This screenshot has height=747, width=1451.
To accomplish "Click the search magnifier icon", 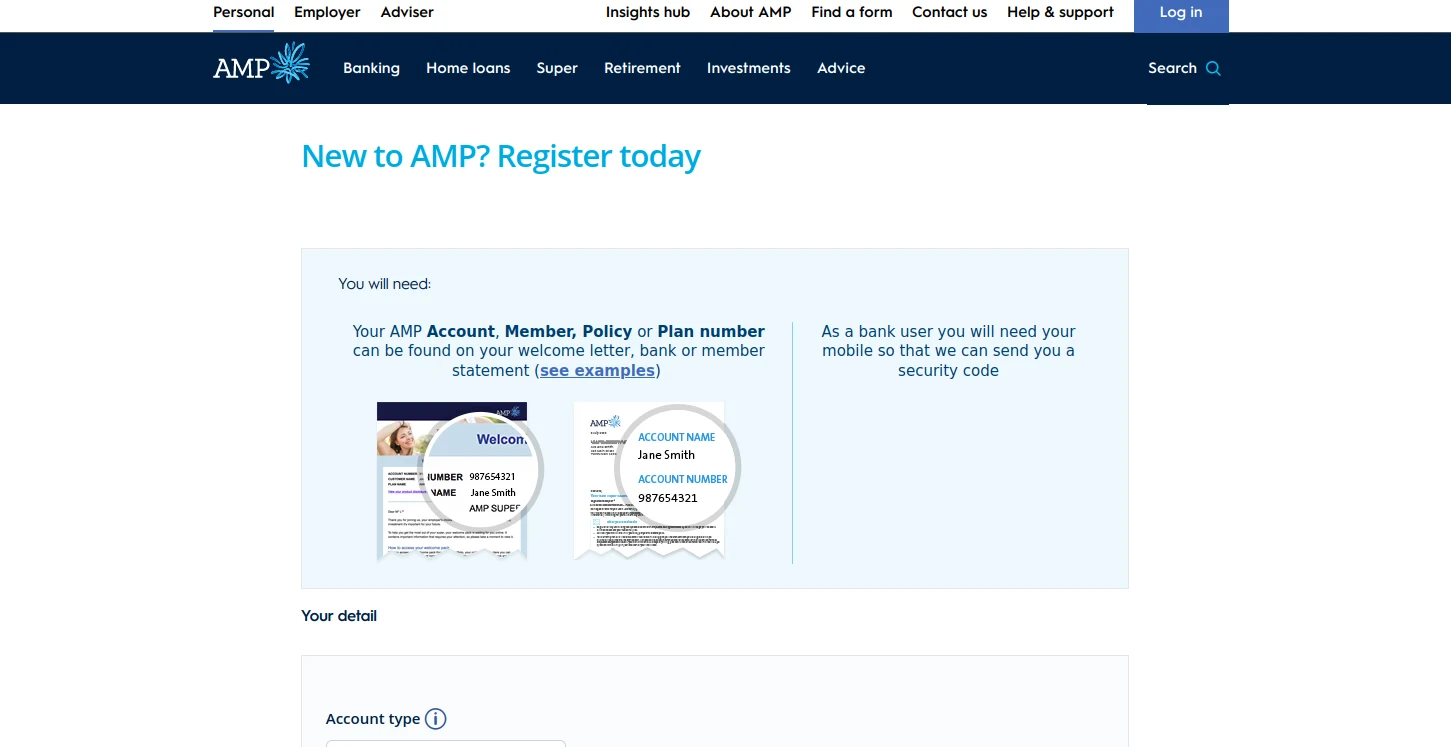I will [x=1213, y=68].
